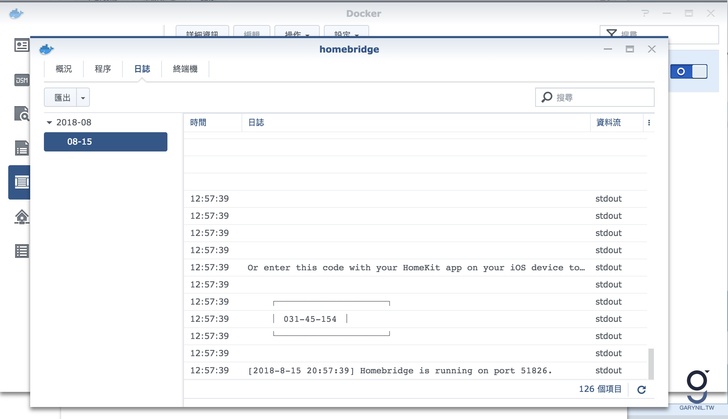This screenshot has width=728, height=419.
Task: Collapse the 2018-08 tree node
Action: 49,123
